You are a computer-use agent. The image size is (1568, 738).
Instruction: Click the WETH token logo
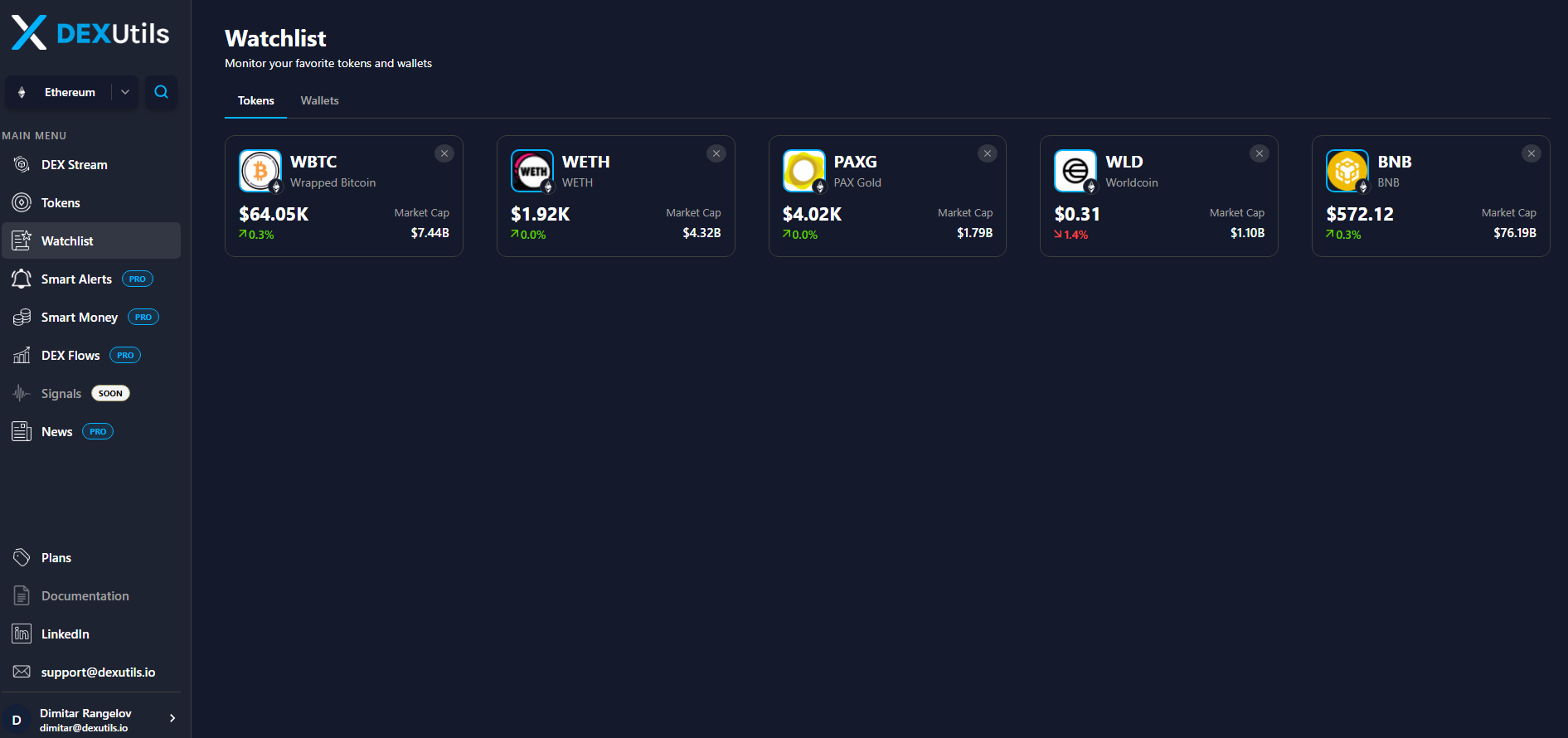532,171
